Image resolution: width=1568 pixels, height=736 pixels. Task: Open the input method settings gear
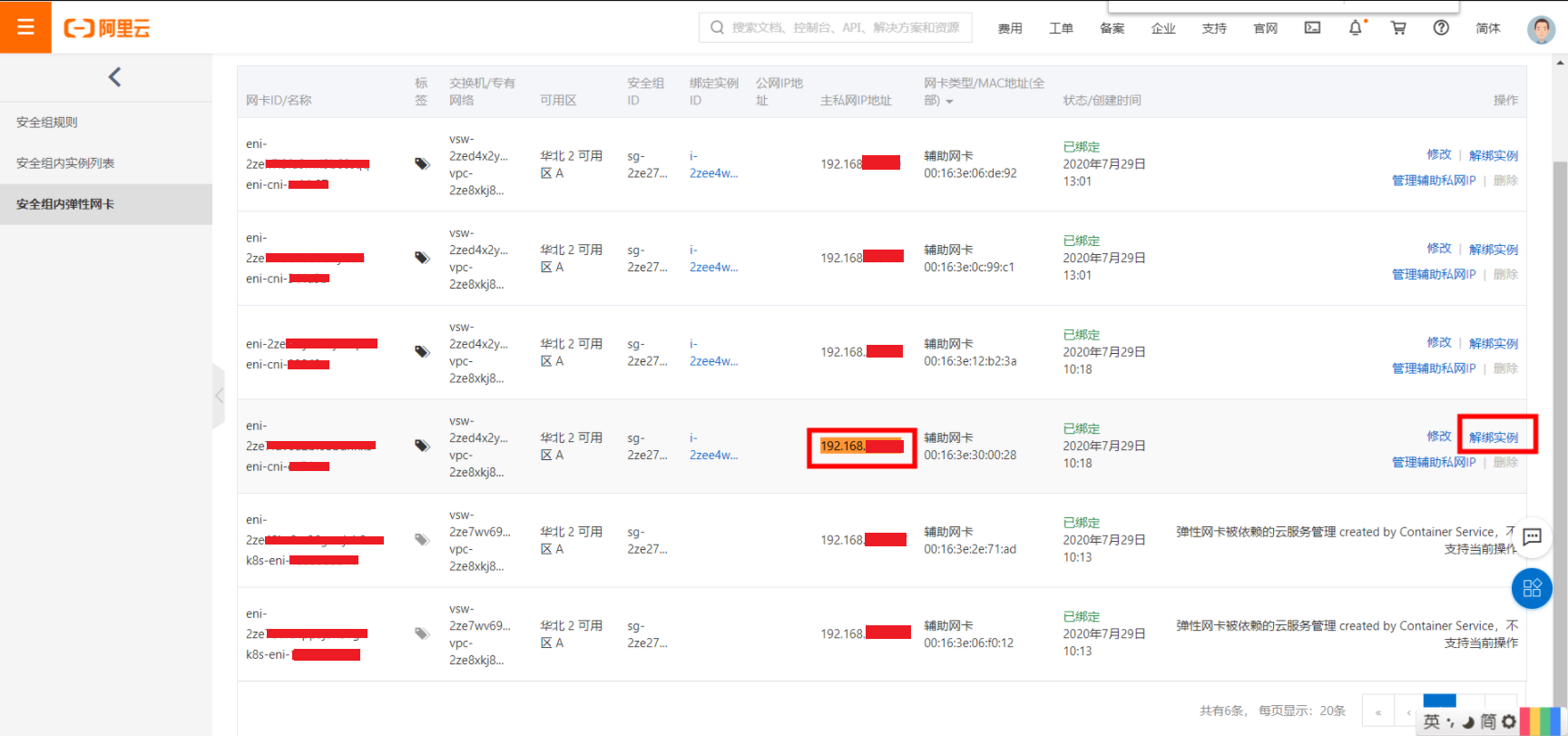[1508, 721]
